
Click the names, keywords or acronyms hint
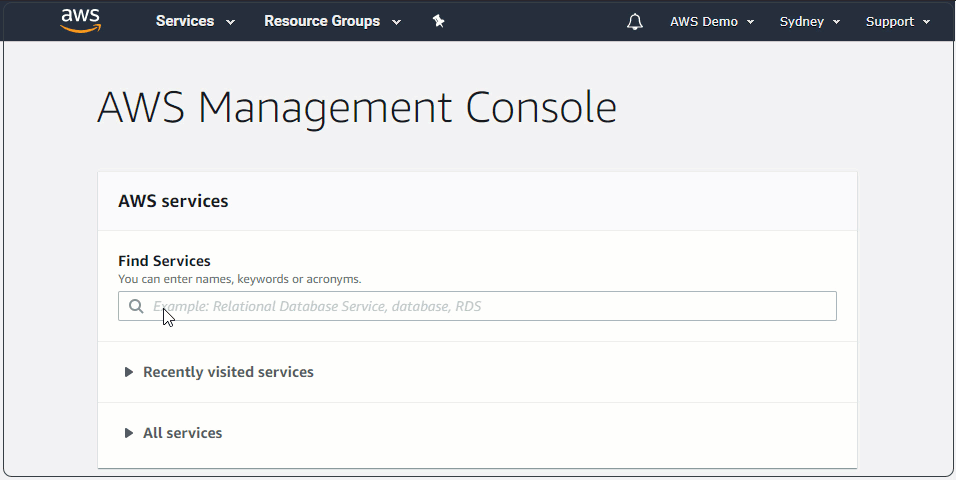(x=240, y=279)
